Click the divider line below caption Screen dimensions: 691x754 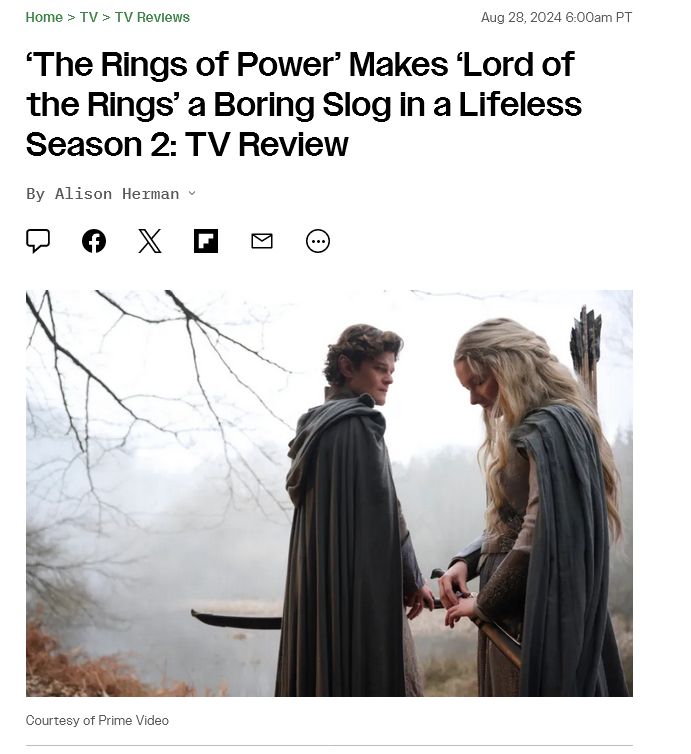pos(329,746)
